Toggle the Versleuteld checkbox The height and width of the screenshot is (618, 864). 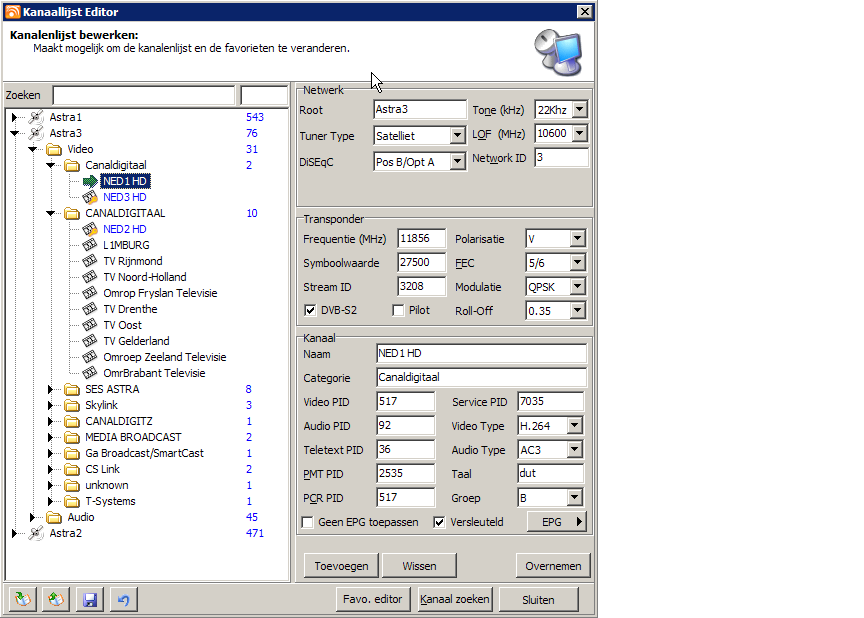tap(439, 522)
